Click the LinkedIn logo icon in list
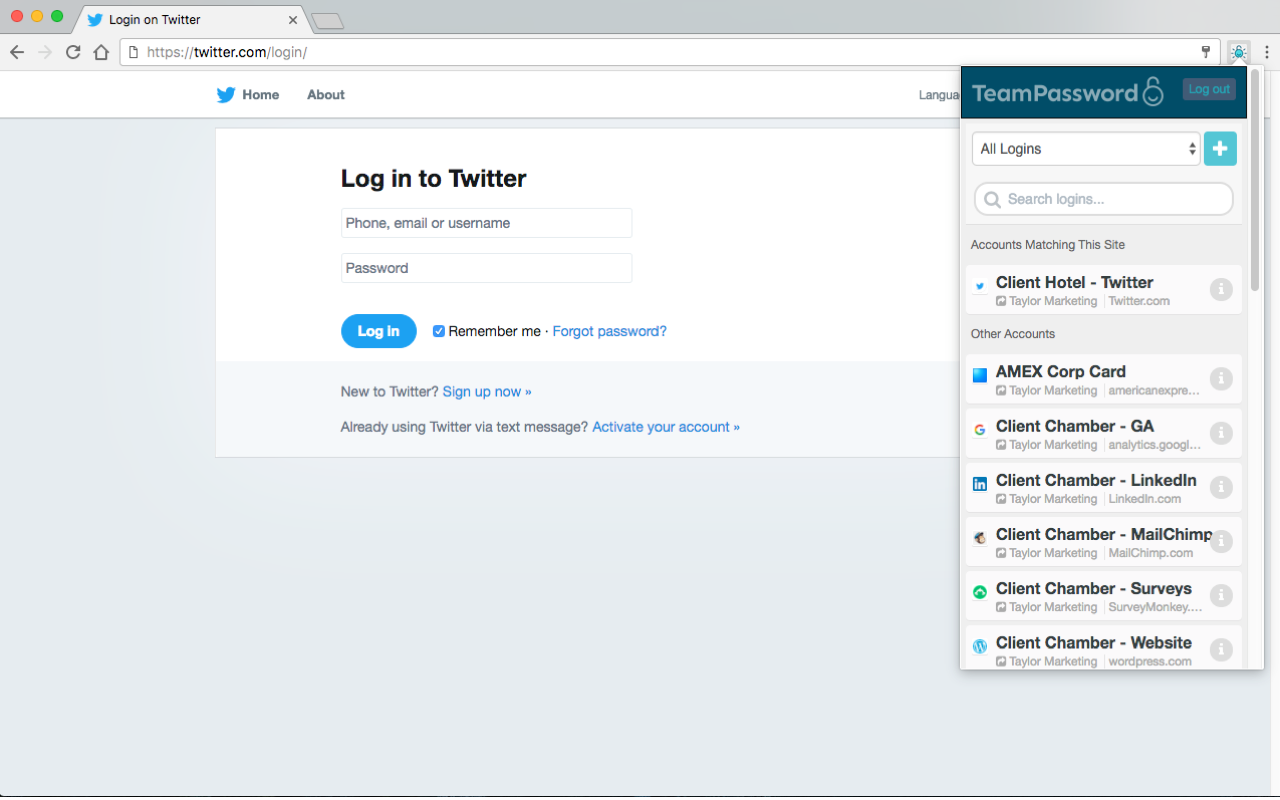 [x=980, y=484]
